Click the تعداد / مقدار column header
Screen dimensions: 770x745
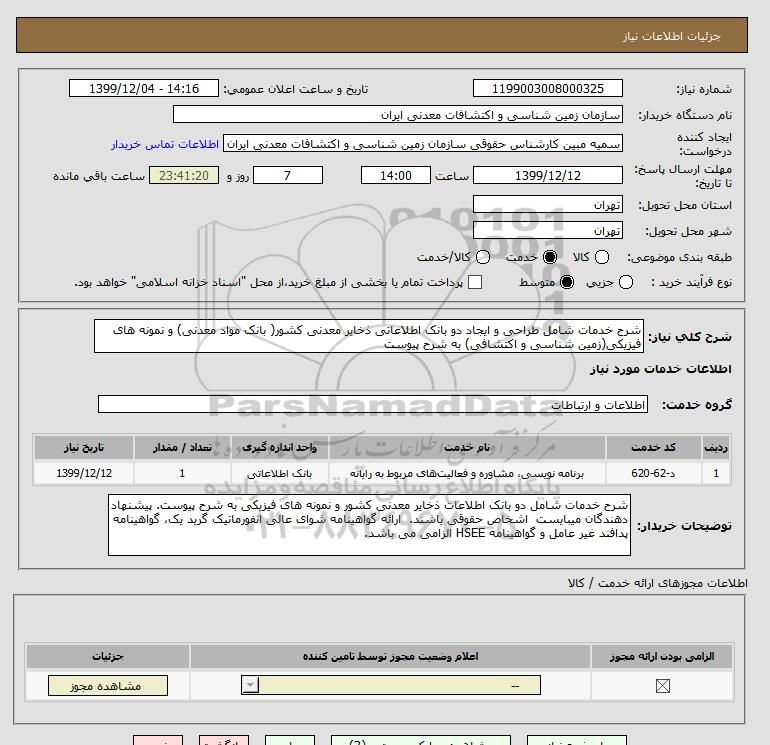point(182,447)
